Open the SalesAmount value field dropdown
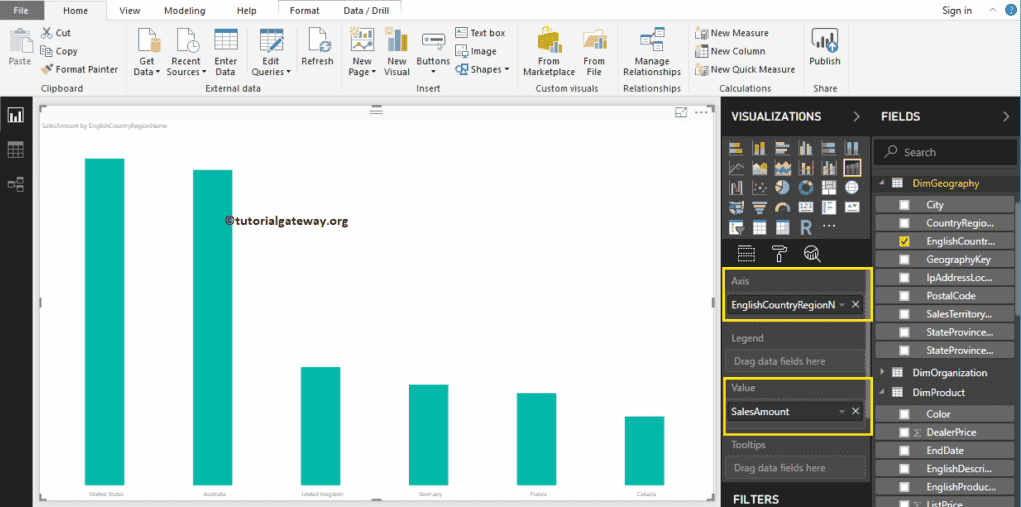1021x507 pixels. pos(842,411)
